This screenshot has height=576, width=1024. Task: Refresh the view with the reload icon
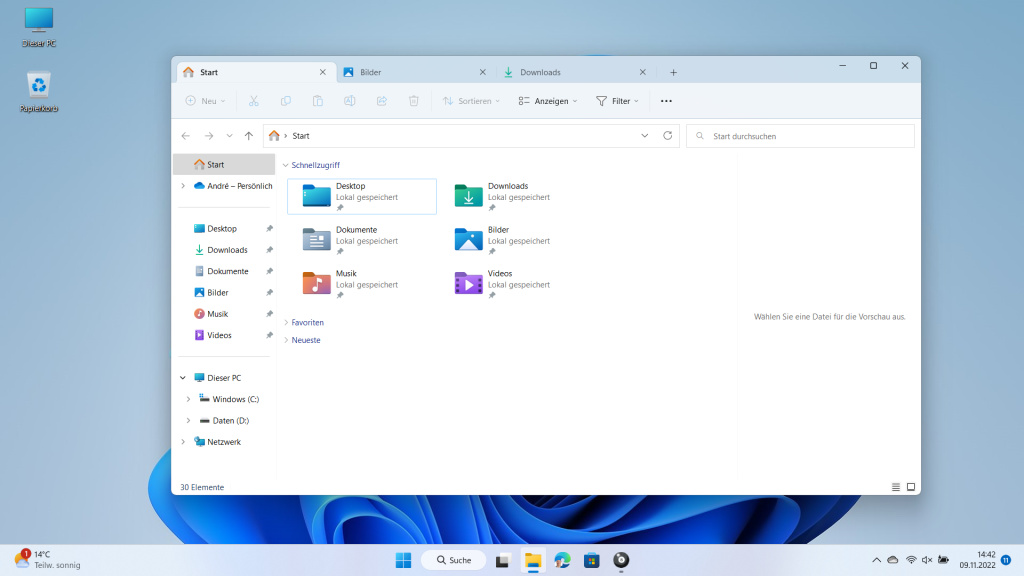point(668,135)
